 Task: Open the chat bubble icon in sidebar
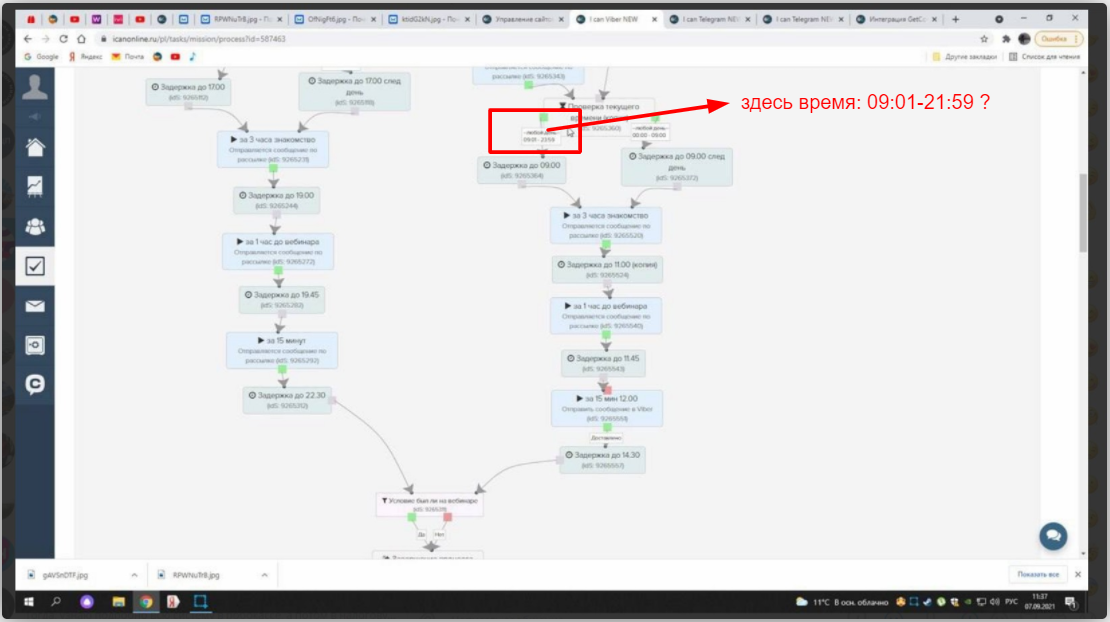tap(35, 384)
